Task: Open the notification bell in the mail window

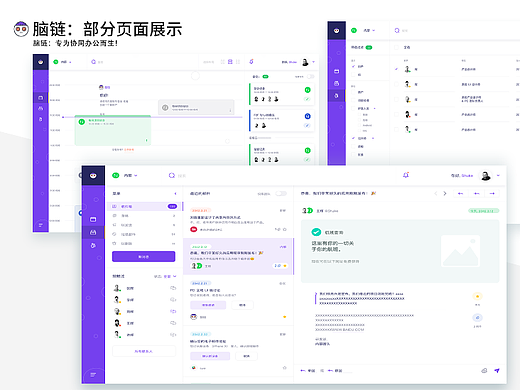Action: point(406,175)
